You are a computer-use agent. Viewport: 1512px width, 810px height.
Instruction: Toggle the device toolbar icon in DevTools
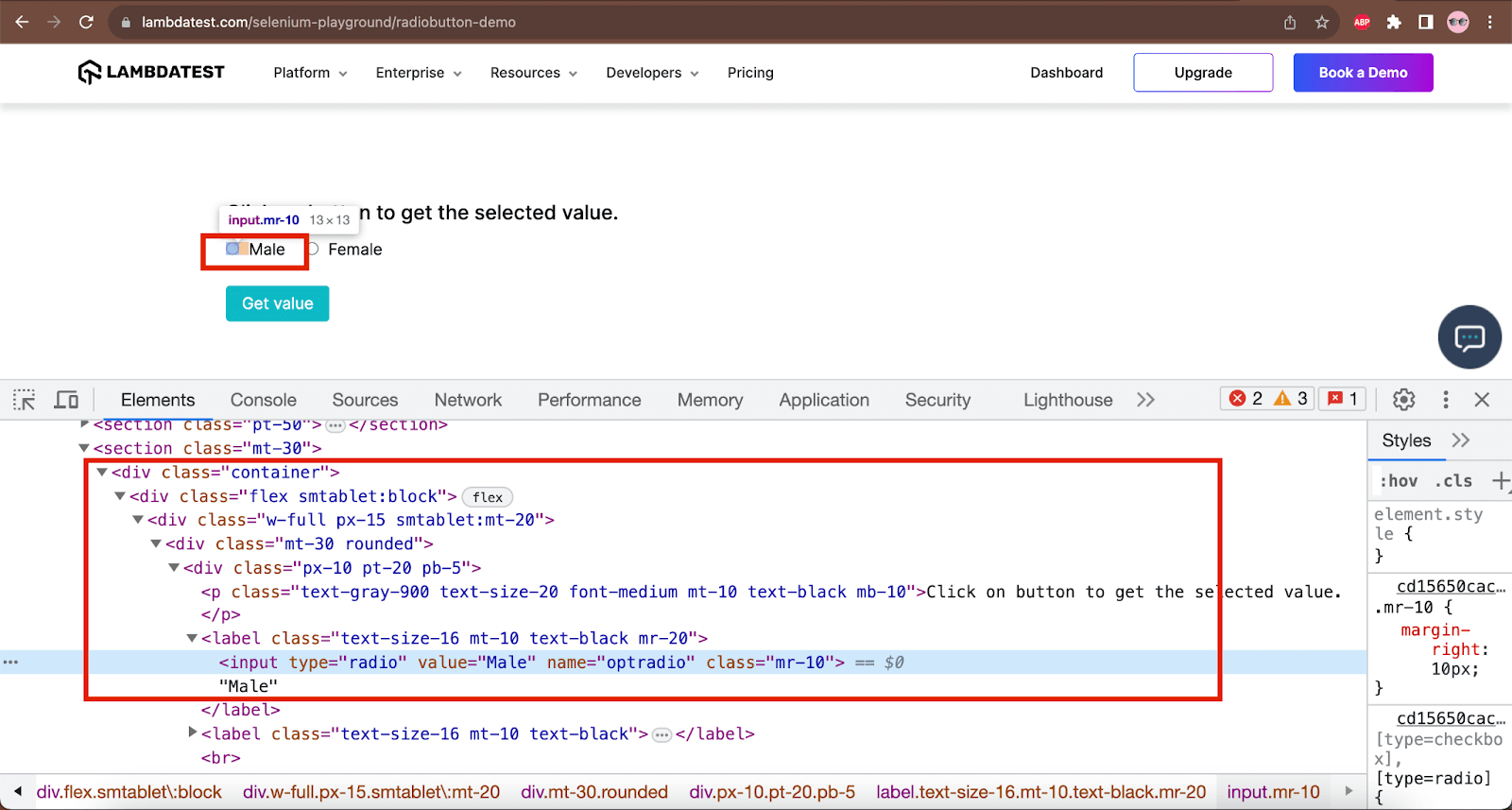click(x=66, y=400)
